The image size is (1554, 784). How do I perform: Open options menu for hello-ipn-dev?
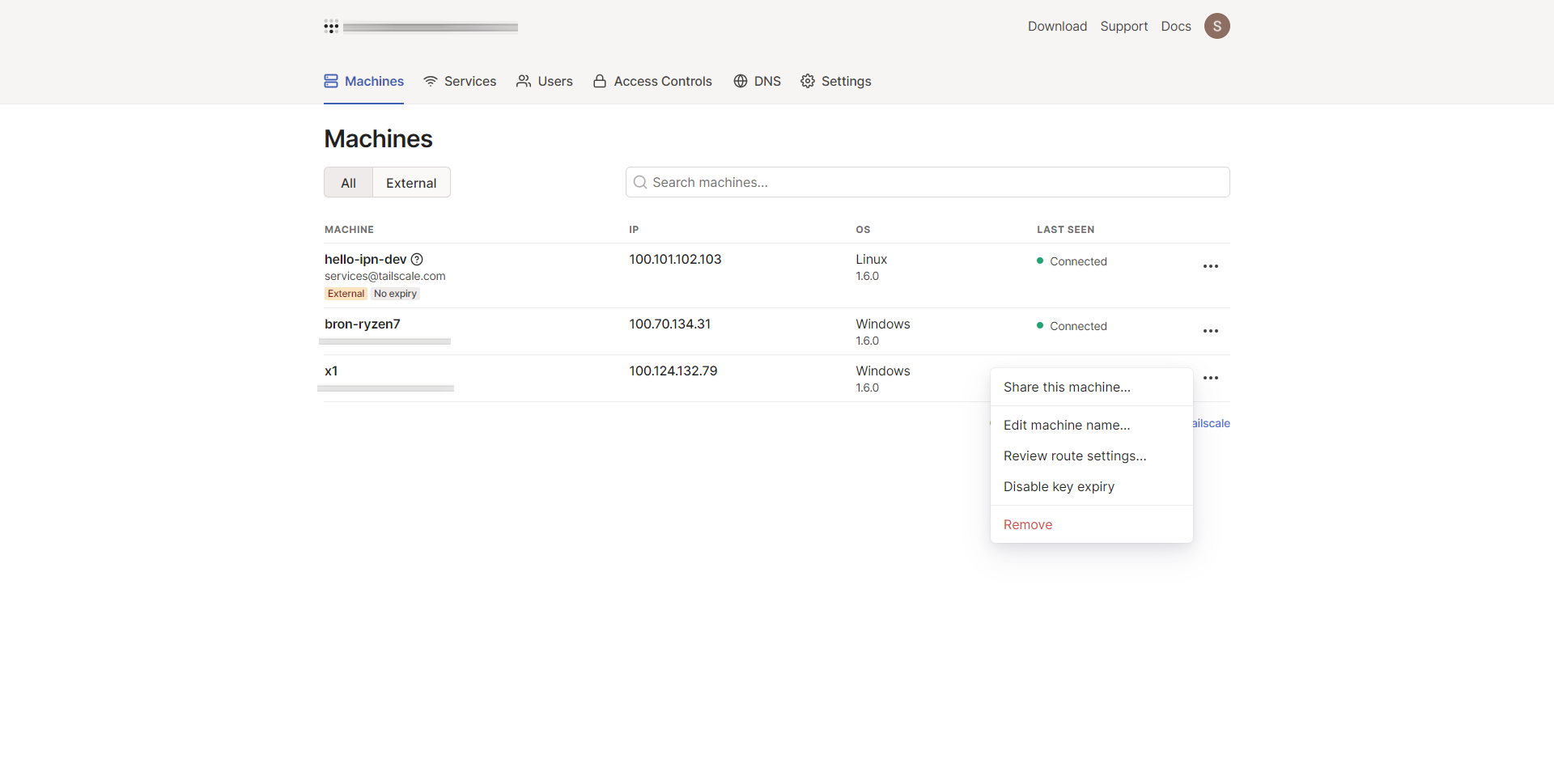point(1210,266)
